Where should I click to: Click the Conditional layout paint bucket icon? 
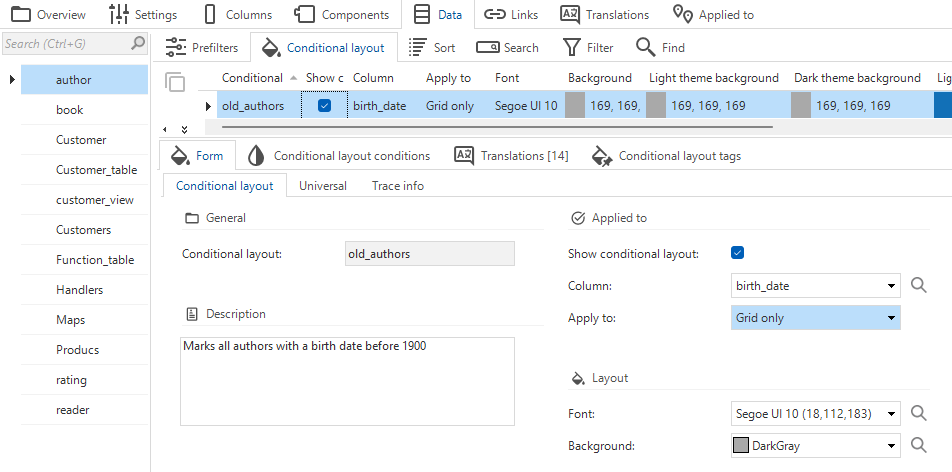click(270, 47)
